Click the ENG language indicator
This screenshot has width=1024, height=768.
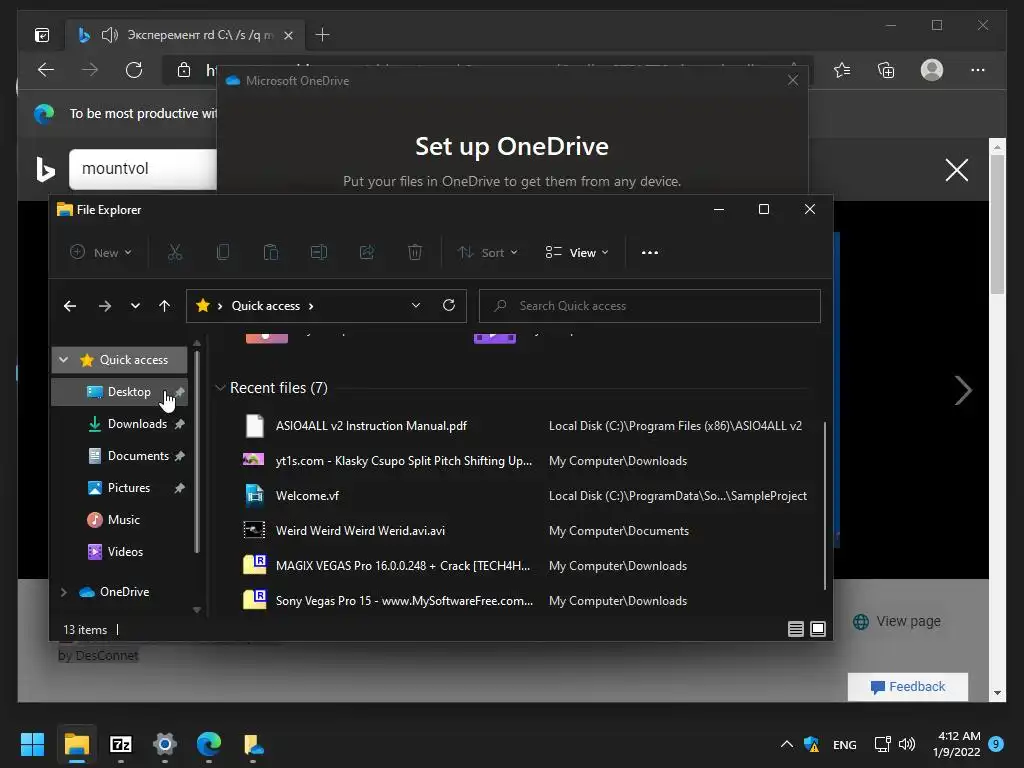coord(844,744)
